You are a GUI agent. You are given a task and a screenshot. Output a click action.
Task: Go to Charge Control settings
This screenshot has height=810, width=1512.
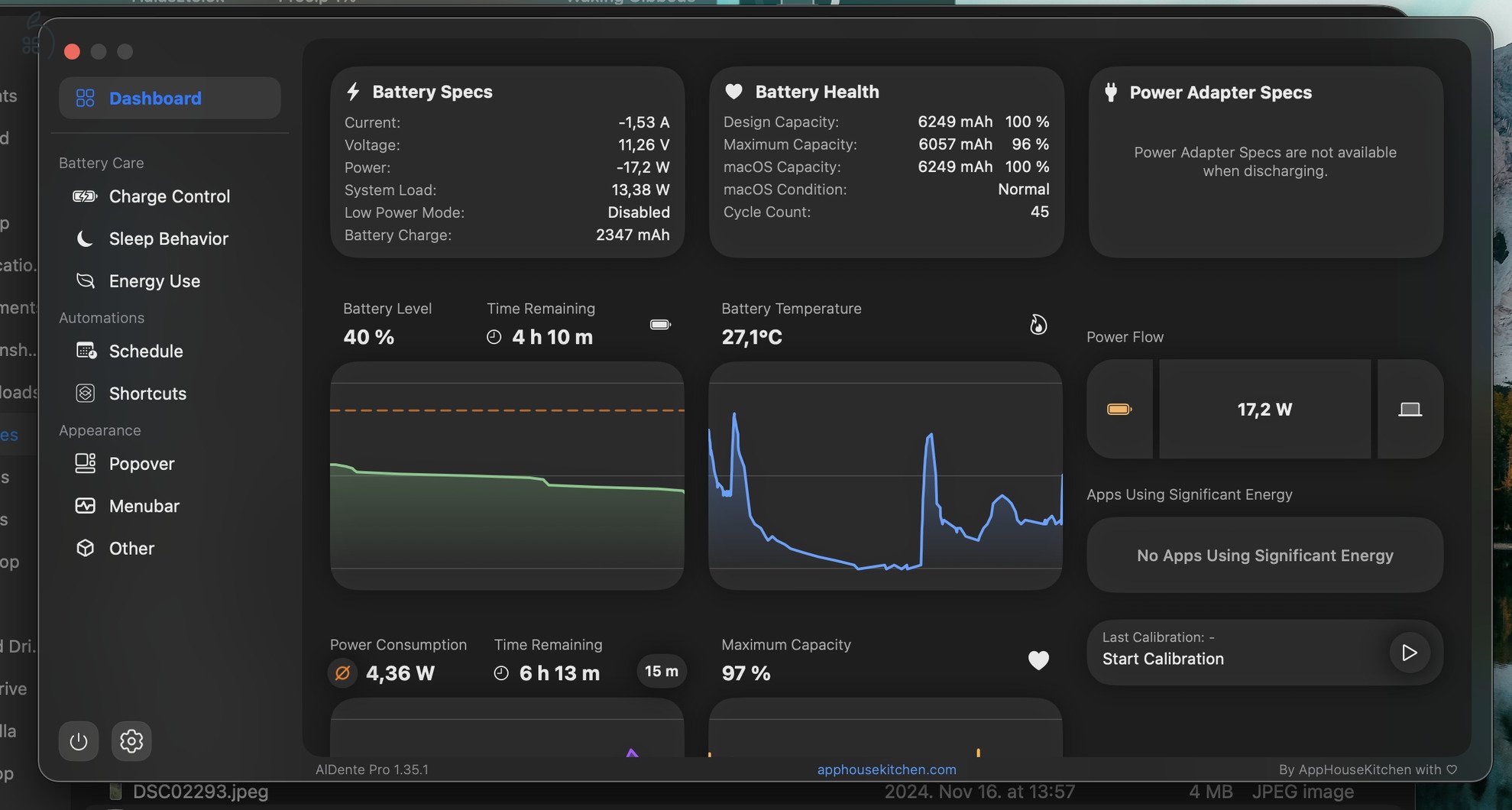(169, 196)
